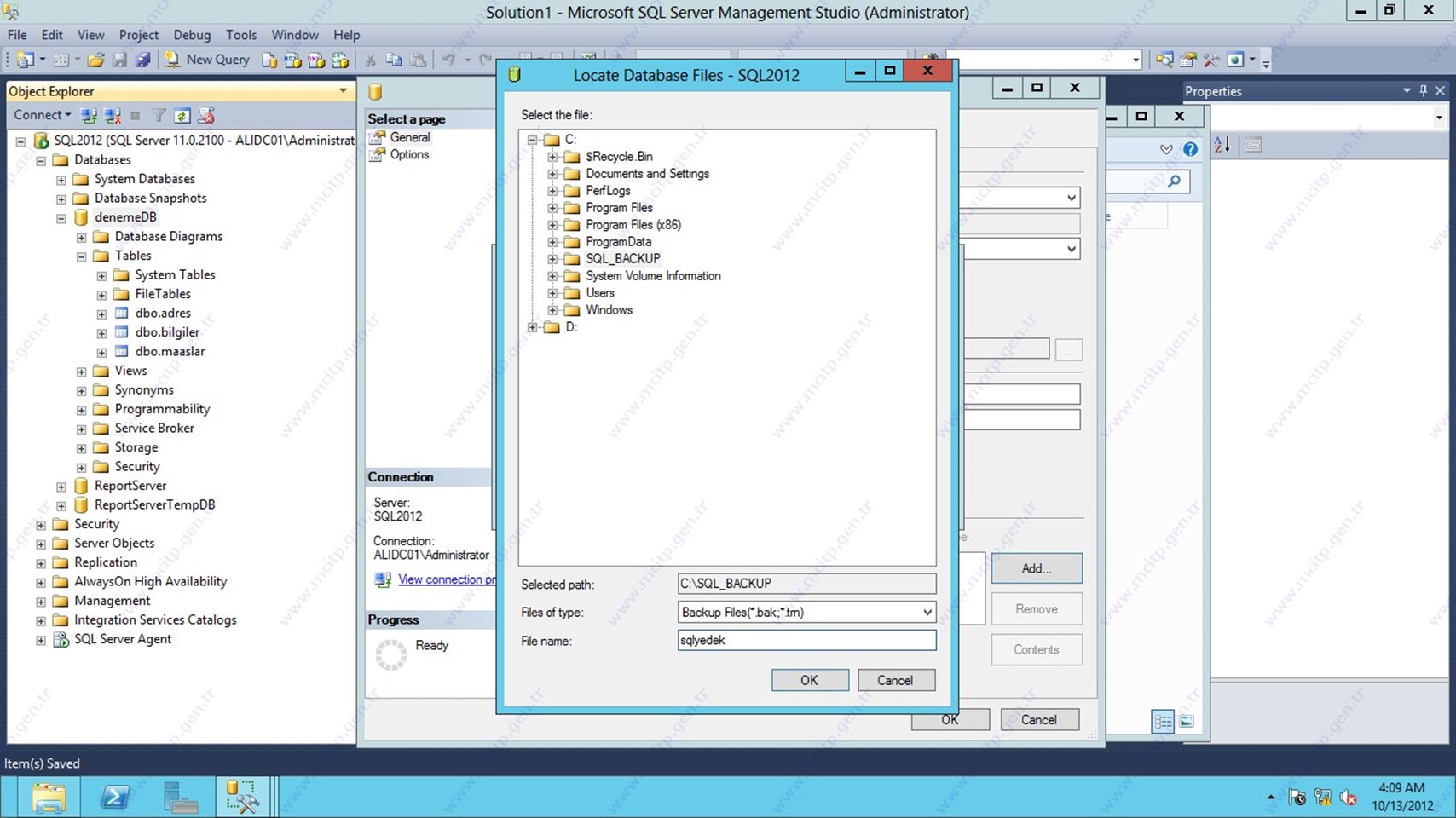Collapse the C: drive node
1456x818 pixels.
tap(532, 140)
